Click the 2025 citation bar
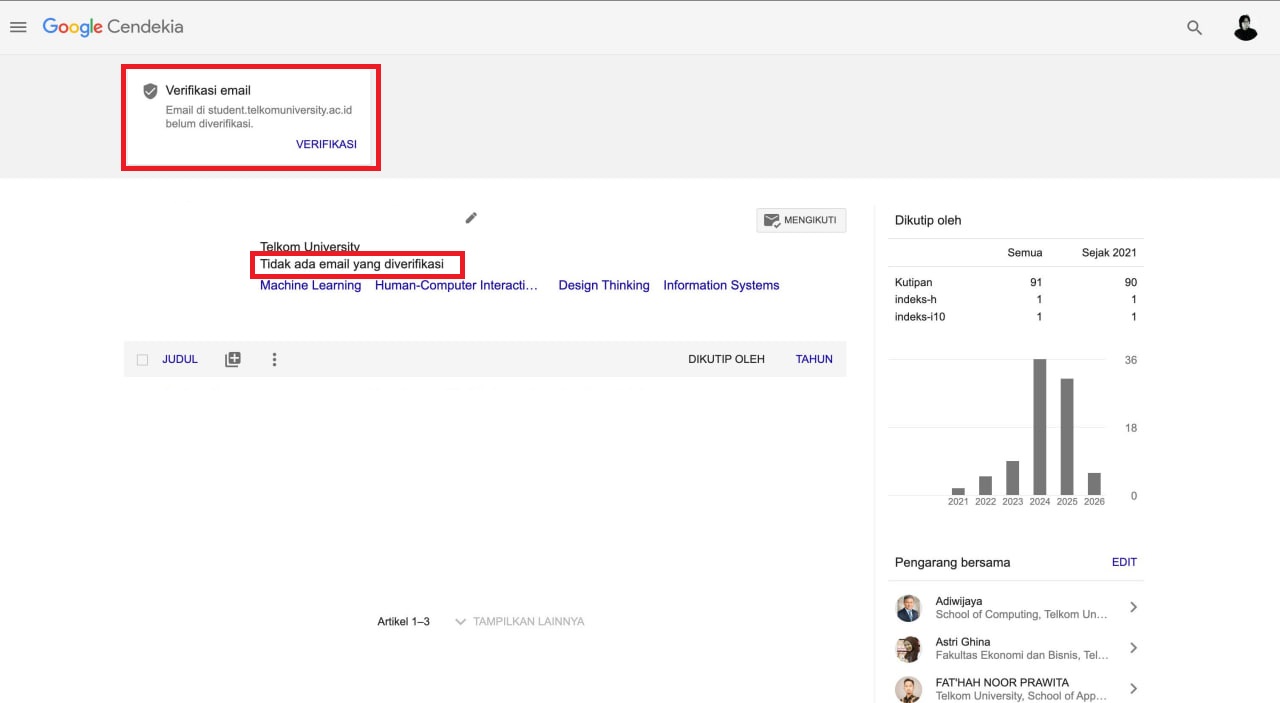 pos(1067,437)
